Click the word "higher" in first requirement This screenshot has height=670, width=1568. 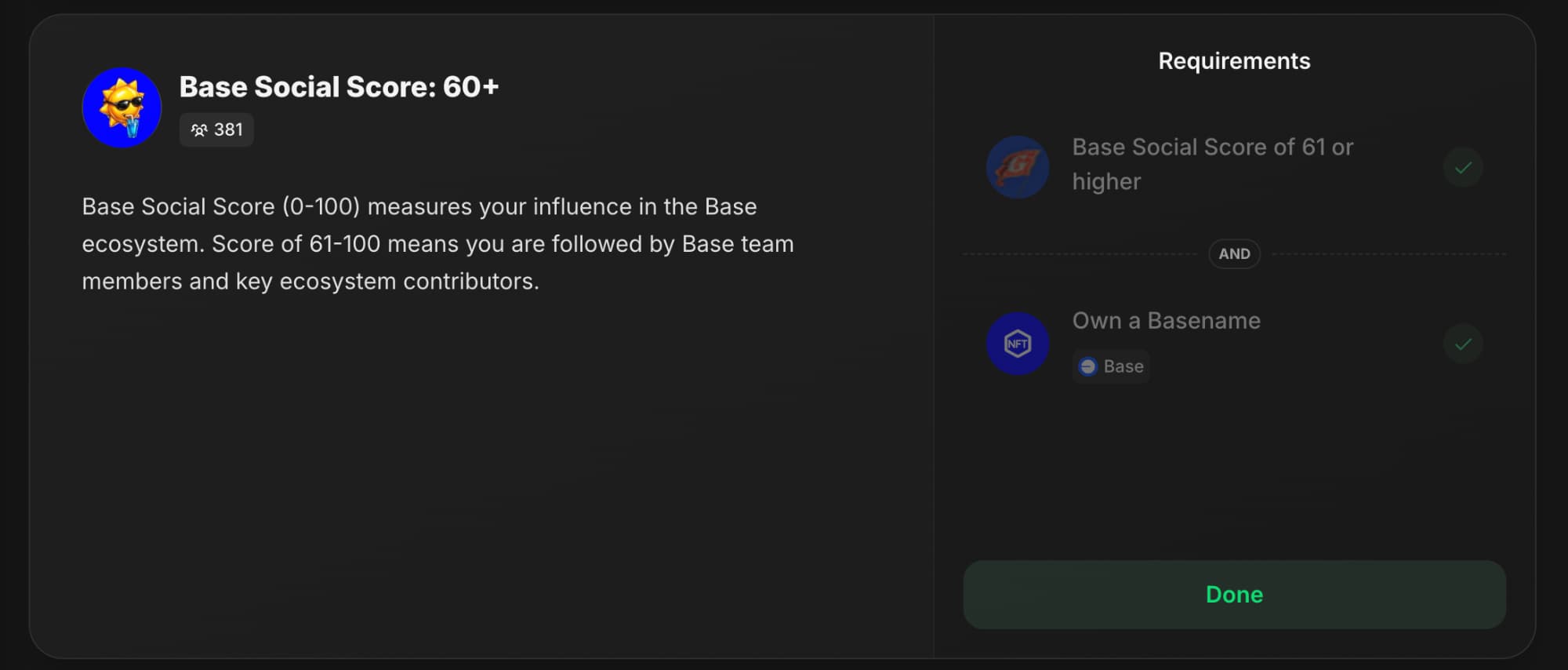tap(1106, 182)
